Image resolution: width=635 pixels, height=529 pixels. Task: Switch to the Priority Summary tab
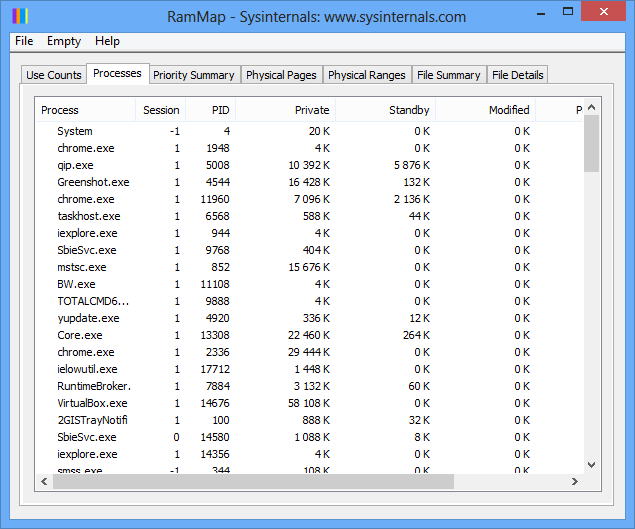pos(193,75)
